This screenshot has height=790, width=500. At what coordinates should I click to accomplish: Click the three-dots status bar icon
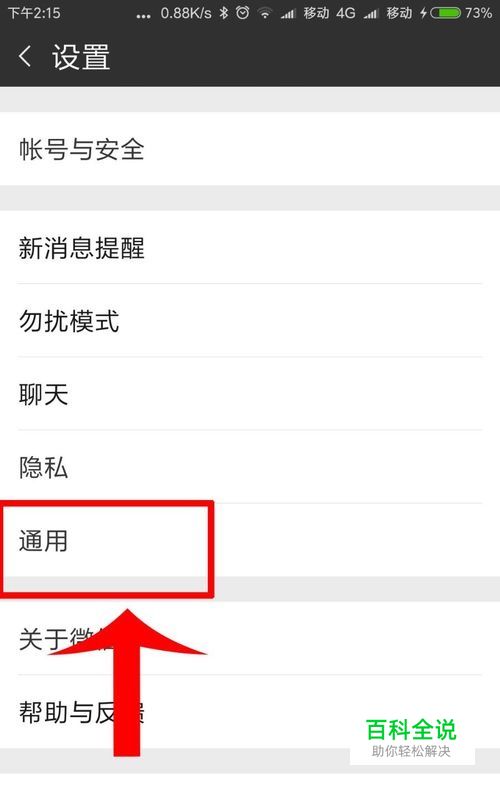tap(144, 17)
